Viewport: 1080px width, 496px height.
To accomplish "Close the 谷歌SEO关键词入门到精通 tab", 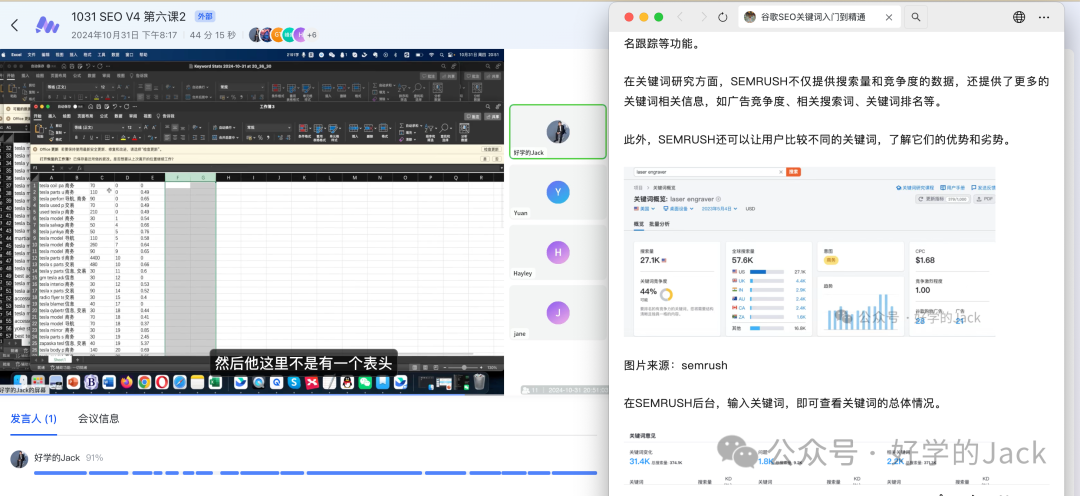I will pyautogui.click(x=889, y=17).
